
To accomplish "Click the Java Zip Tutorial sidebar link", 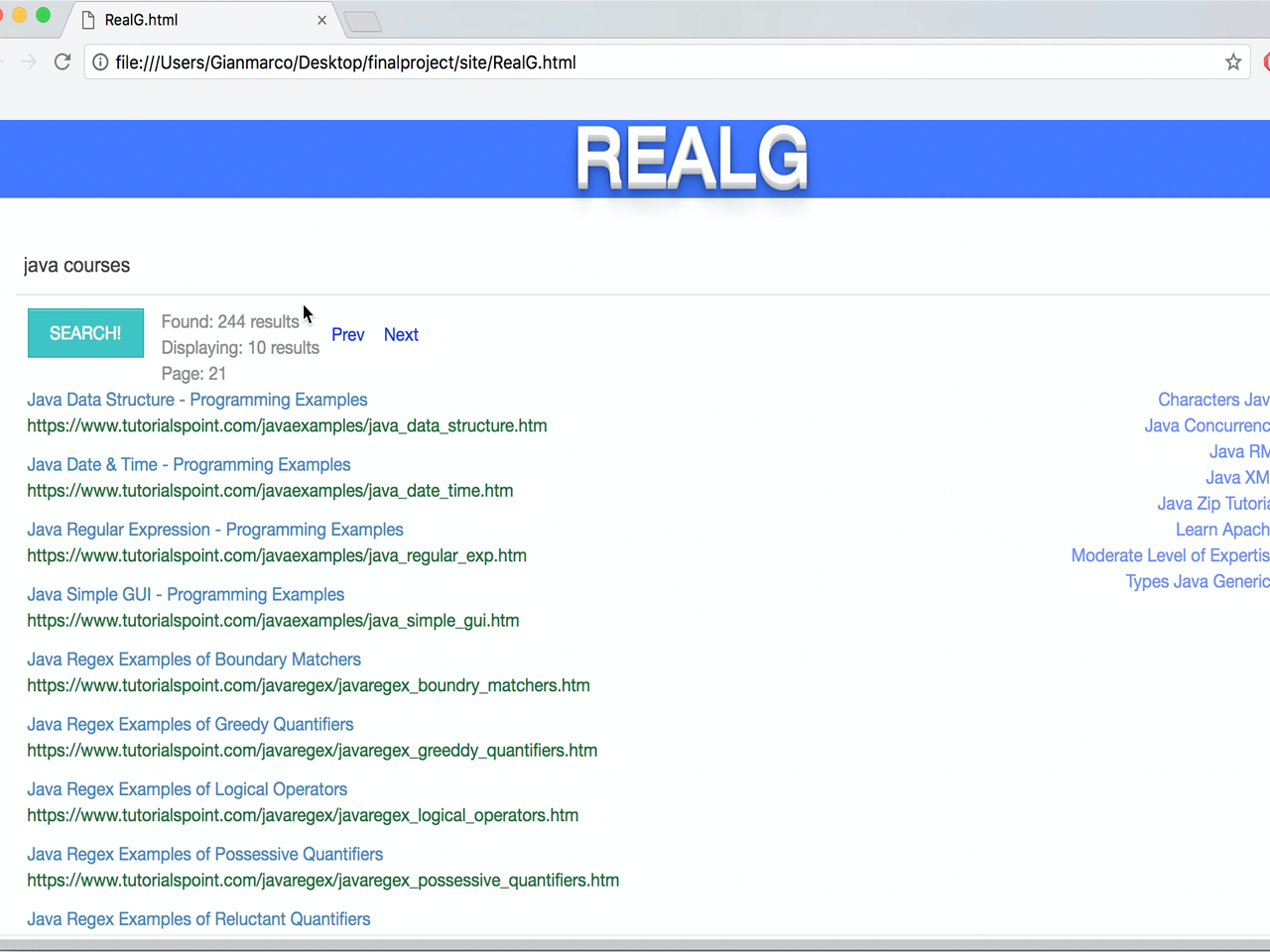I will tap(1212, 504).
